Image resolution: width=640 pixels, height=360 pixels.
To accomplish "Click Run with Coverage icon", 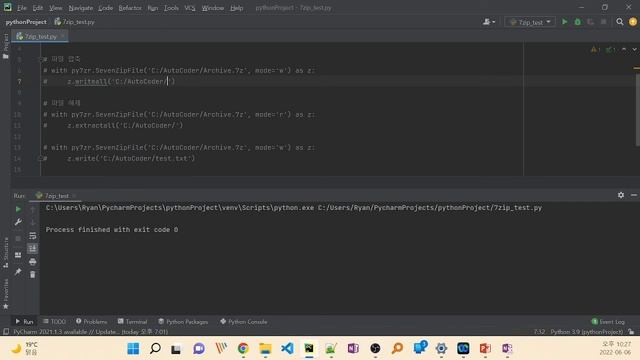I will coord(591,22).
